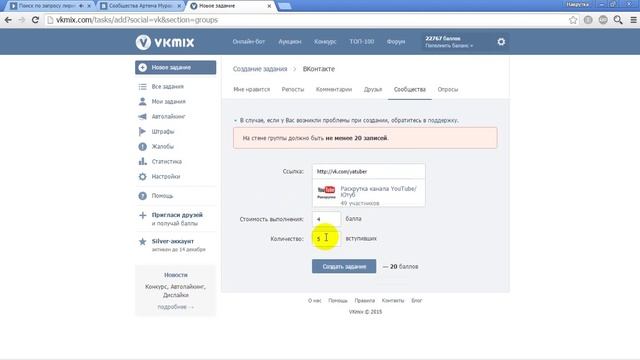Open the Мне нравится tab
640x360 pixels.
pyautogui.click(x=251, y=89)
